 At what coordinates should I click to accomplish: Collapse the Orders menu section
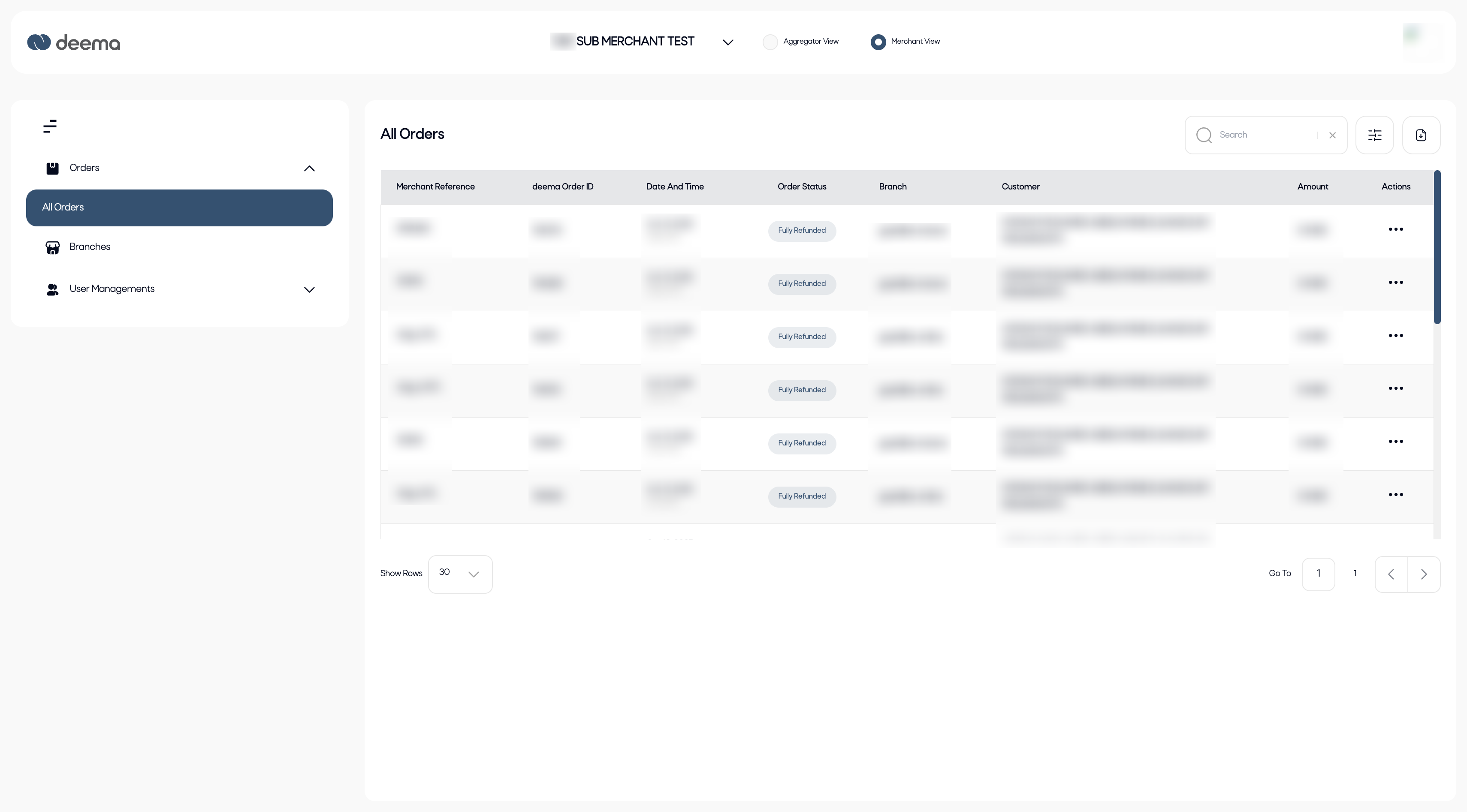click(309, 168)
